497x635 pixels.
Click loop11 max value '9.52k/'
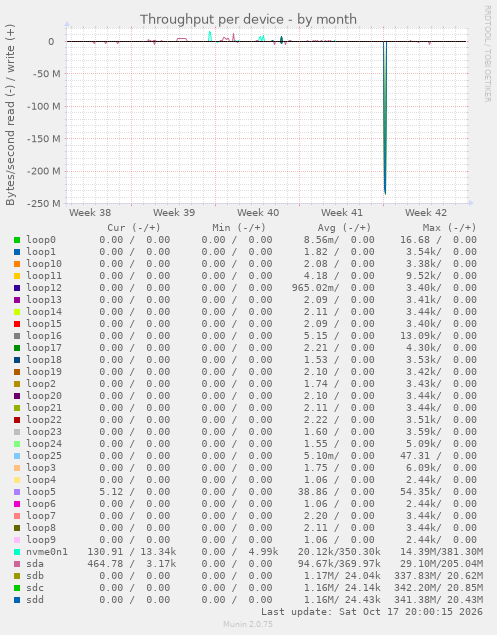pyautogui.click(x=424, y=276)
